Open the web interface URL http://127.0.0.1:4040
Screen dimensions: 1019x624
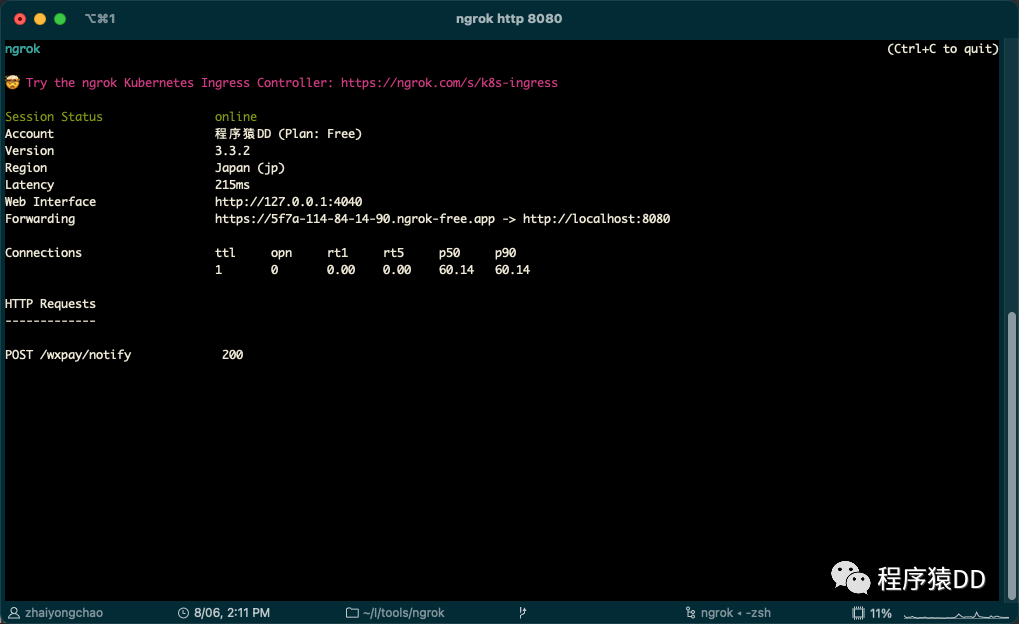coord(289,202)
